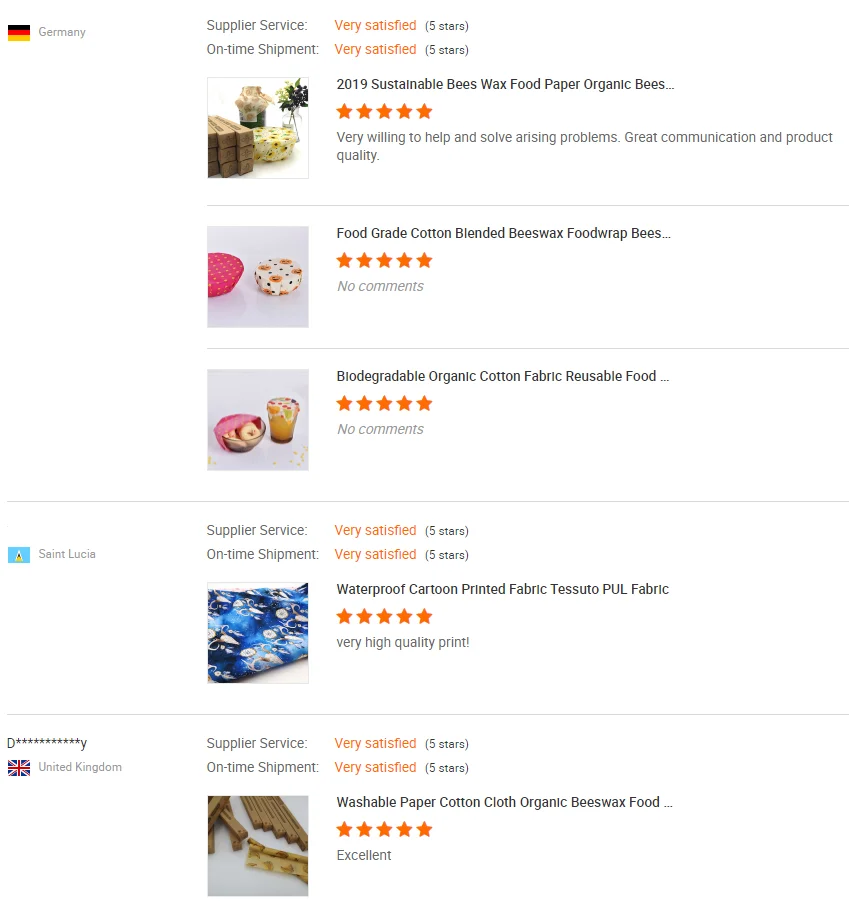Click star rating under Waterproof Cartoon Fabric
The height and width of the screenshot is (901, 849).
pyautogui.click(x=384, y=616)
